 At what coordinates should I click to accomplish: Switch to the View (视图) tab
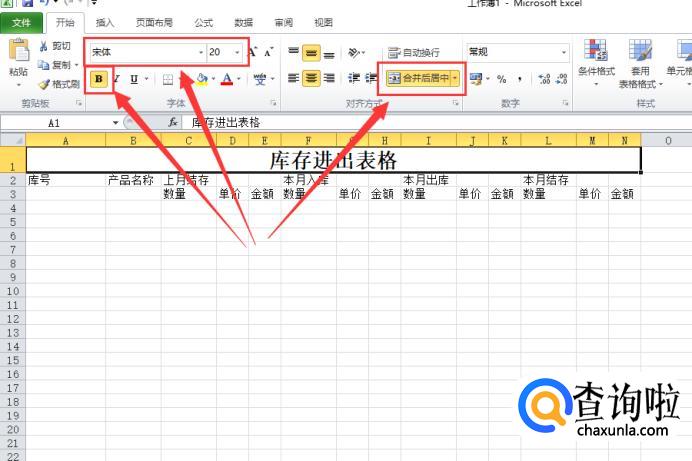point(323,22)
